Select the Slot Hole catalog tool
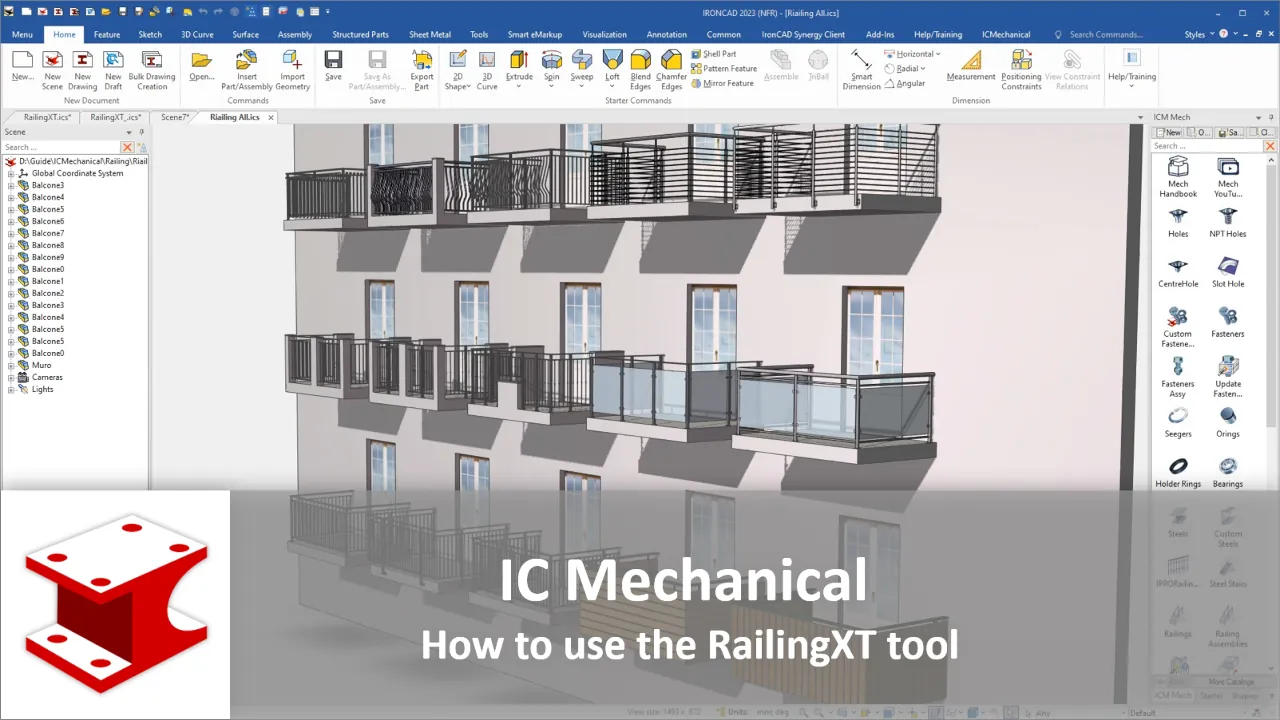 pos(1228,272)
